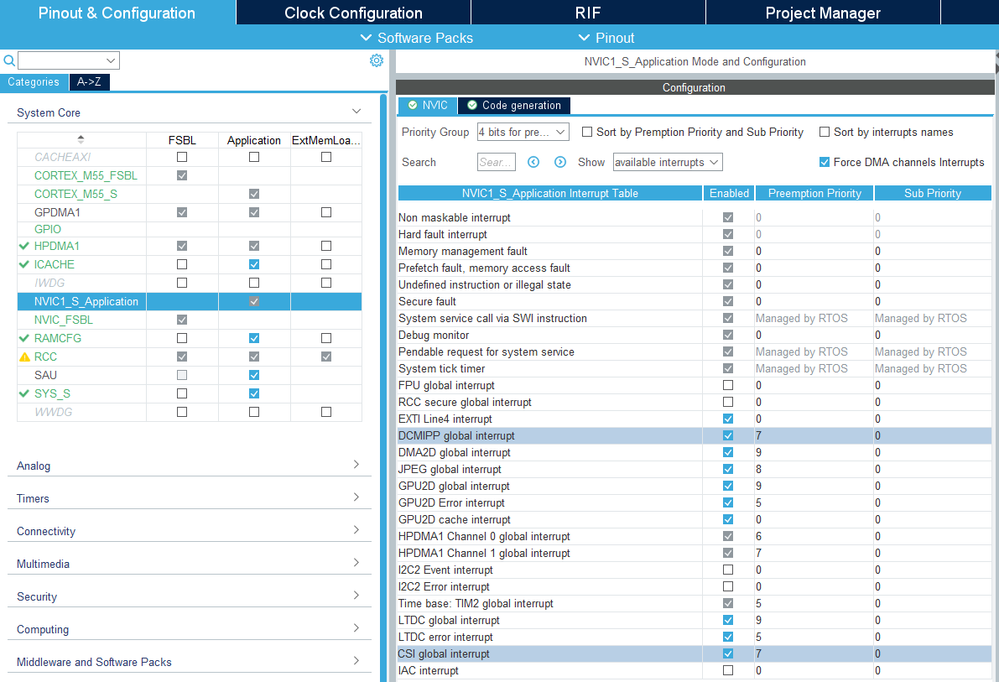Screen dimensions: 999x682
Task: Select CORTEX_M55_S in the peripheral list
Action: point(76,194)
